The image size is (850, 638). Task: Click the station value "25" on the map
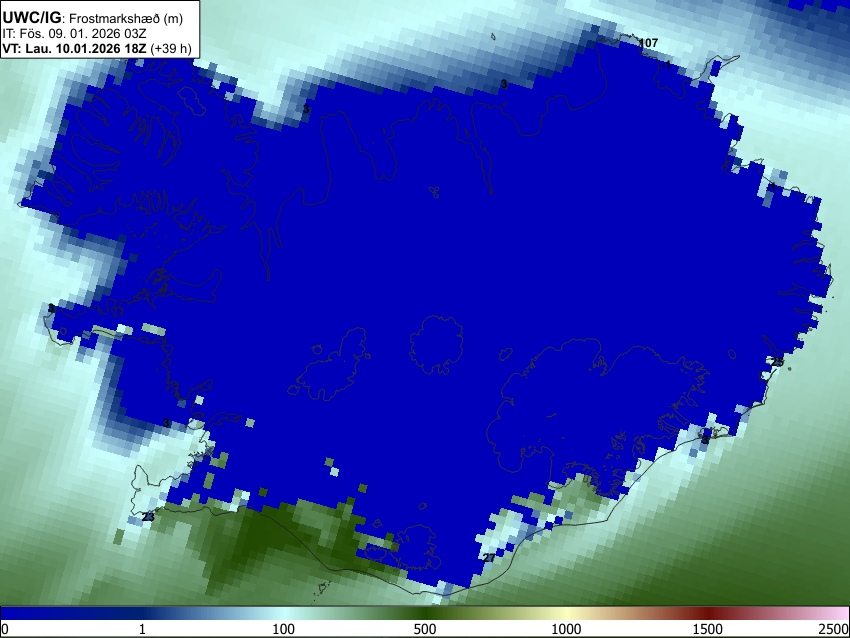coord(777,362)
